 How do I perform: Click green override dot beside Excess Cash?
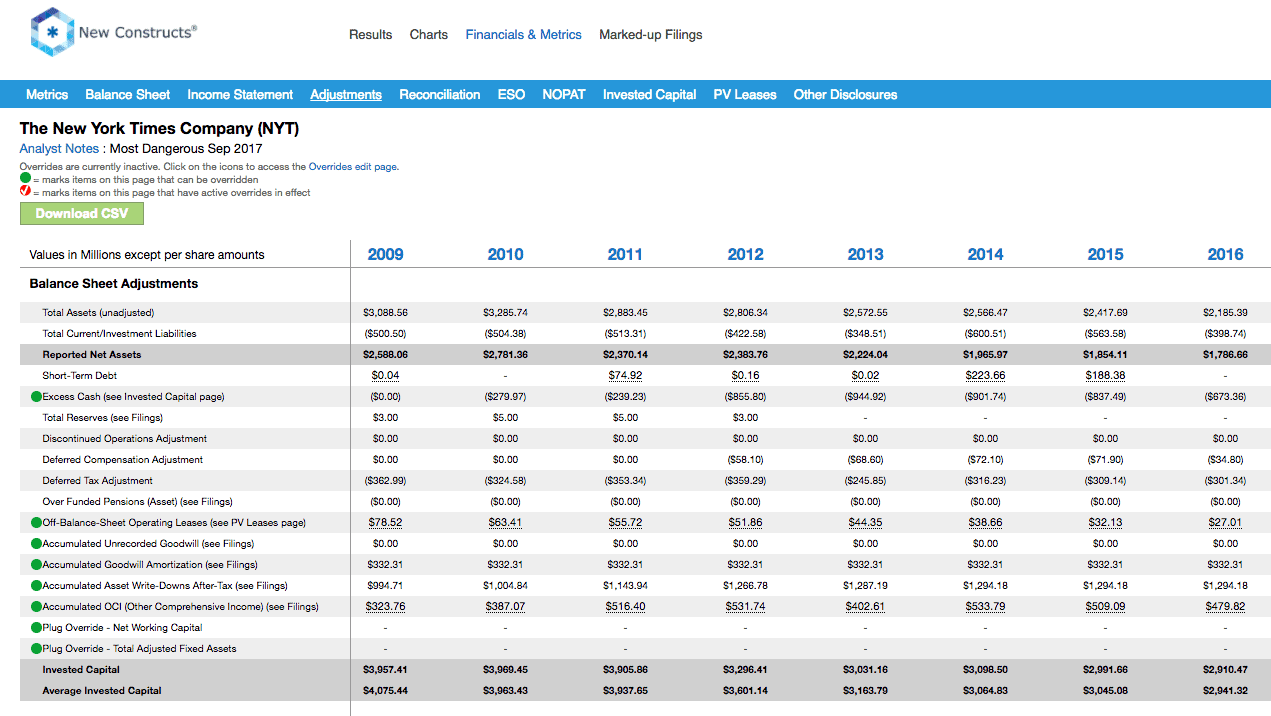[x=36, y=397]
